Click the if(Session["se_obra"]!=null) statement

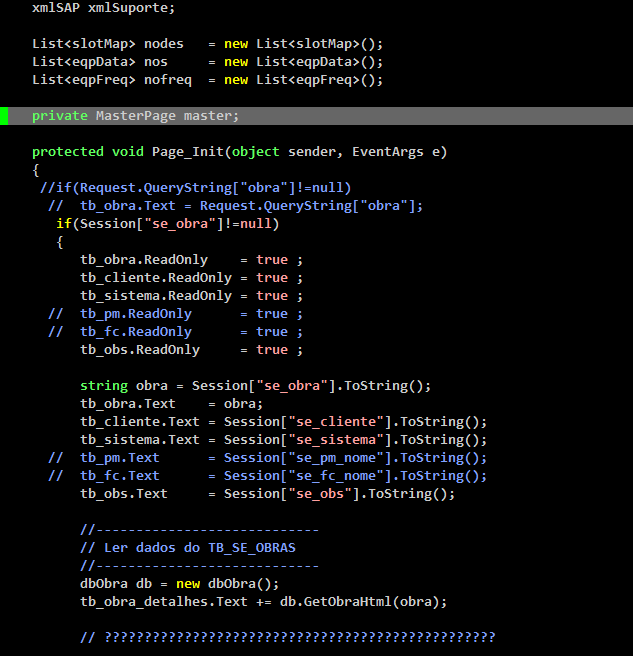pyautogui.click(x=160, y=224)
